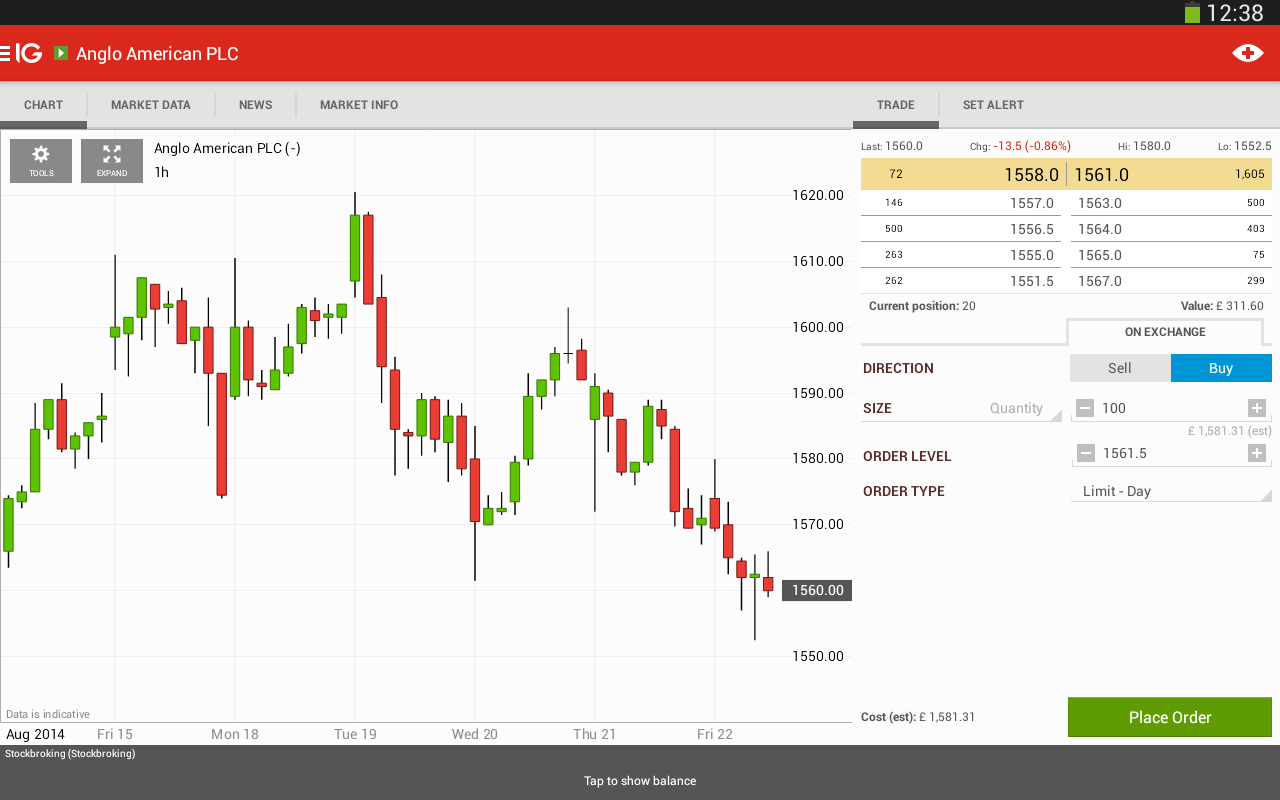The width and height of the screenshot is (1280, 800).
Task: Decrease size with the minus button
Action: coord(1085,408)
